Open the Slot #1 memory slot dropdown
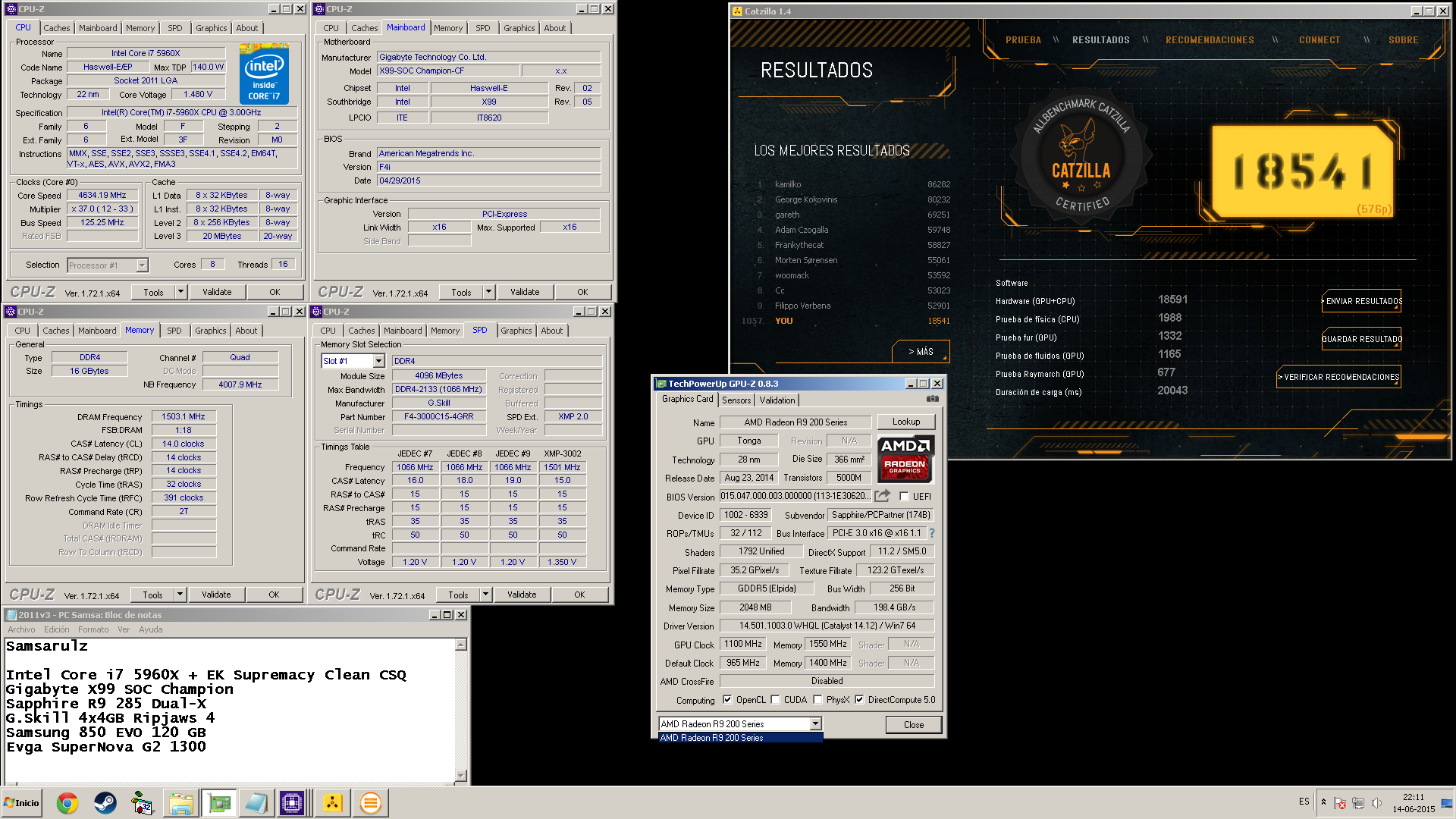 [379, 361]
